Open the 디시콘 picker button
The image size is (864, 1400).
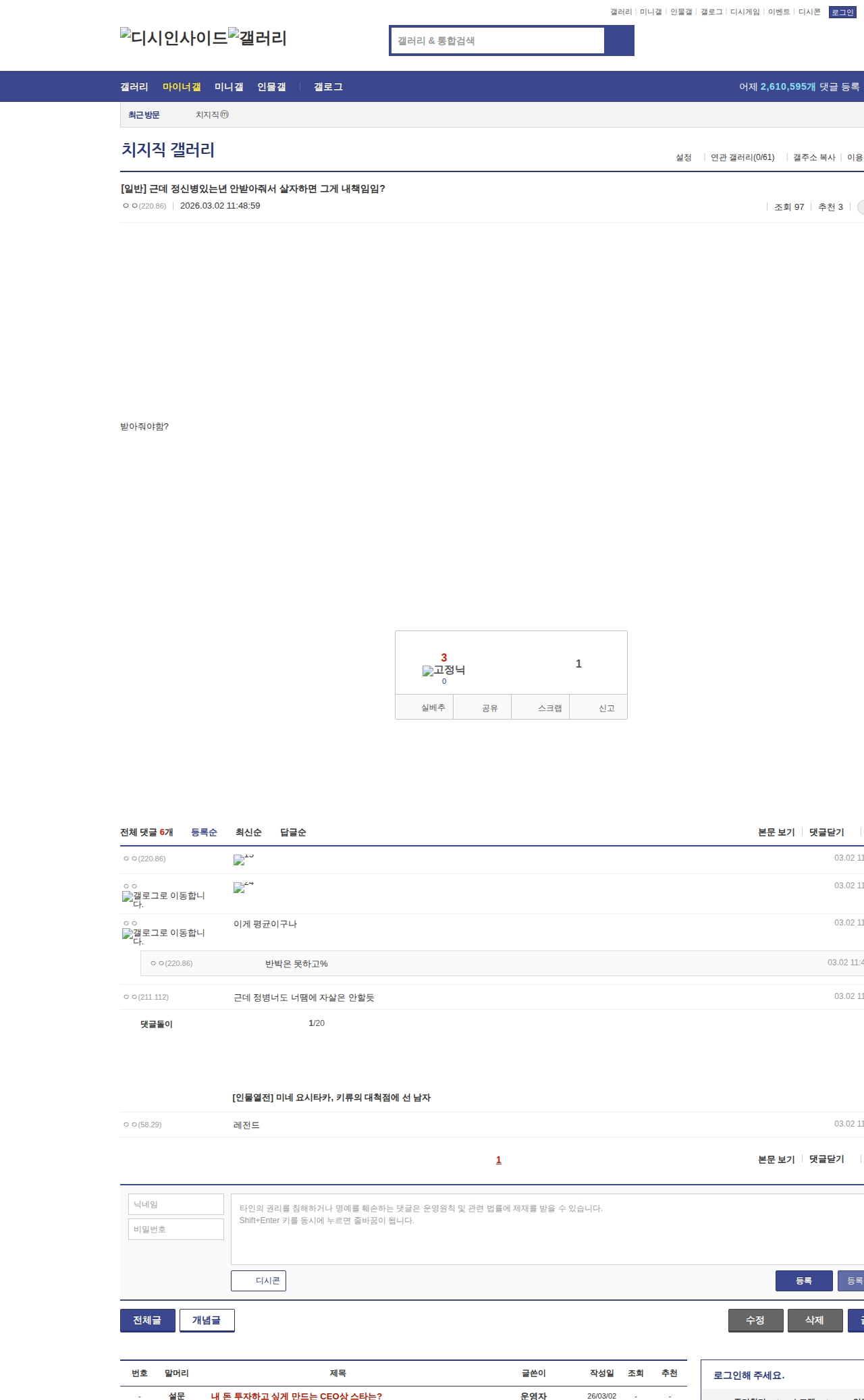click(x=259, y=1281)
